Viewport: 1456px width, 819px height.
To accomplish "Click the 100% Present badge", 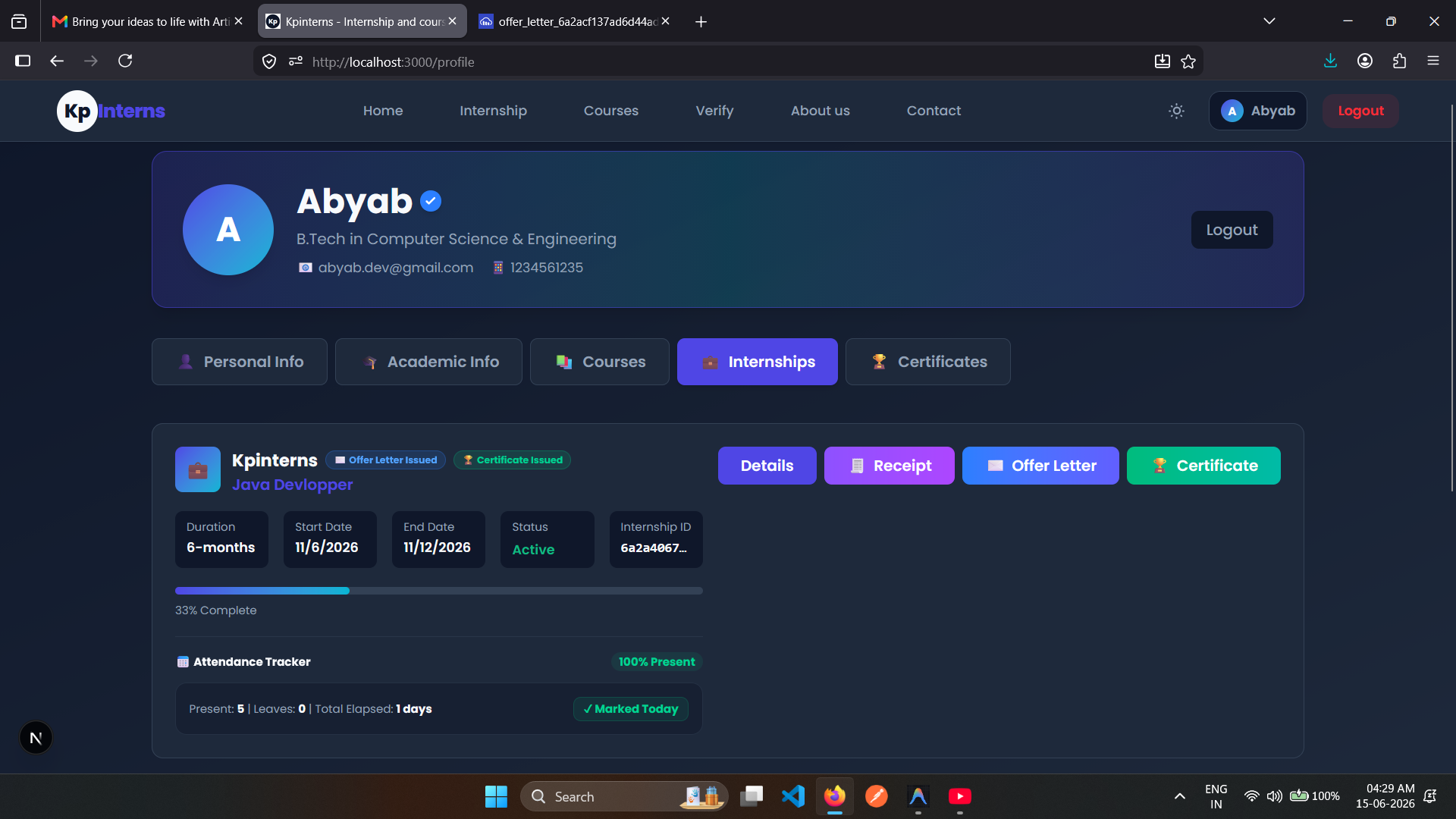I will 657,662.
